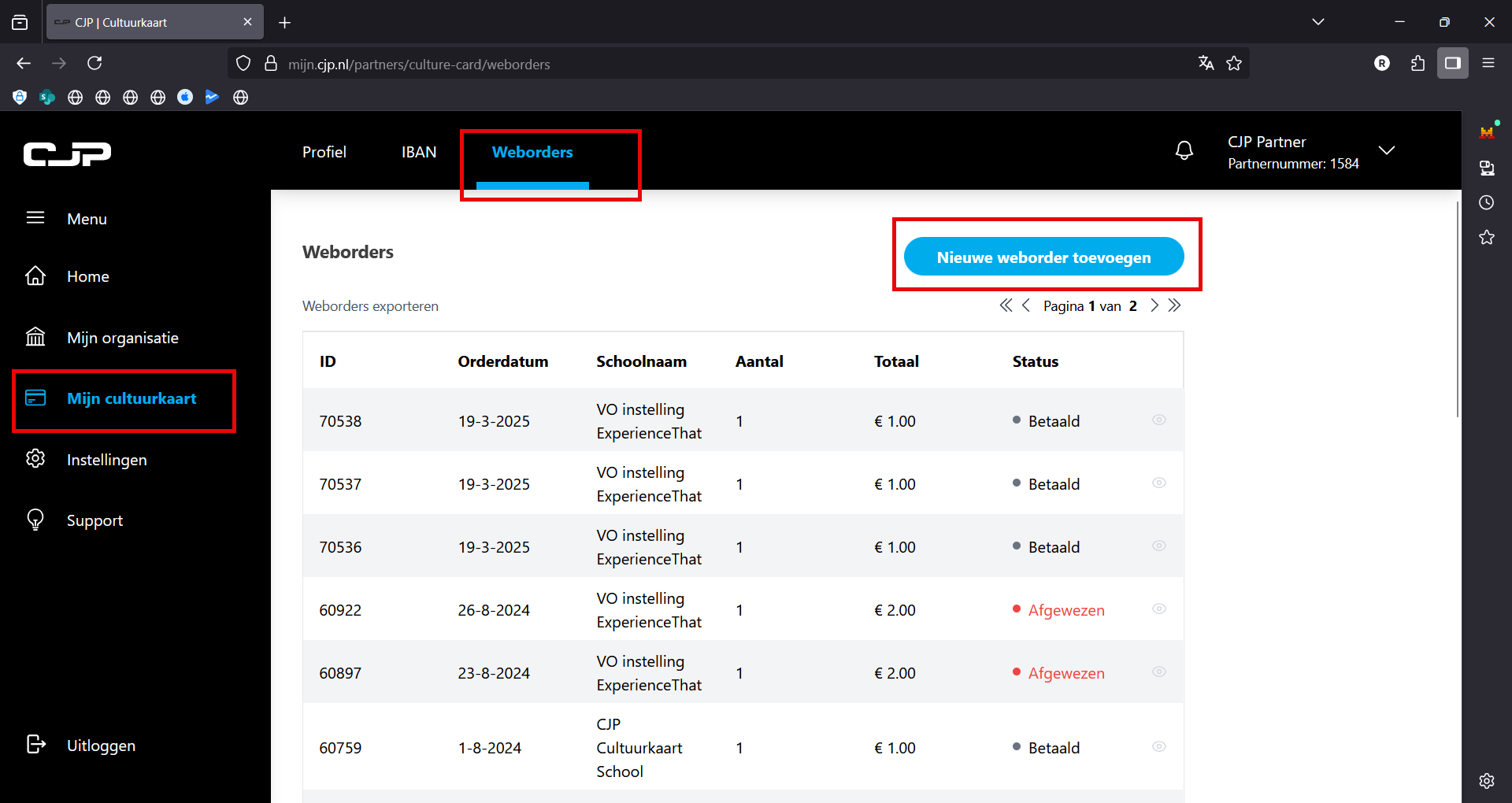Screen dimensions: 1512x803
Task: Open sidebar history clock icon
Action: tap(1487, 202)
